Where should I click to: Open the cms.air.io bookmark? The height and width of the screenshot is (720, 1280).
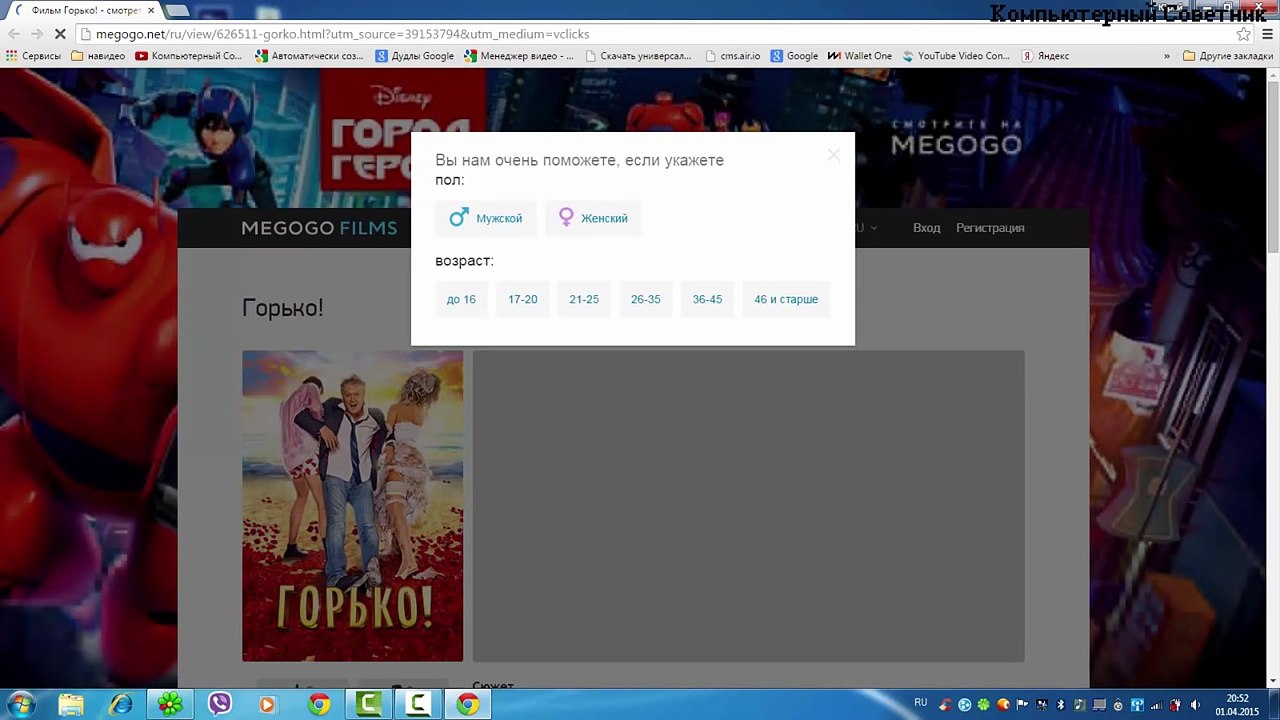click(x=732, y=56)
